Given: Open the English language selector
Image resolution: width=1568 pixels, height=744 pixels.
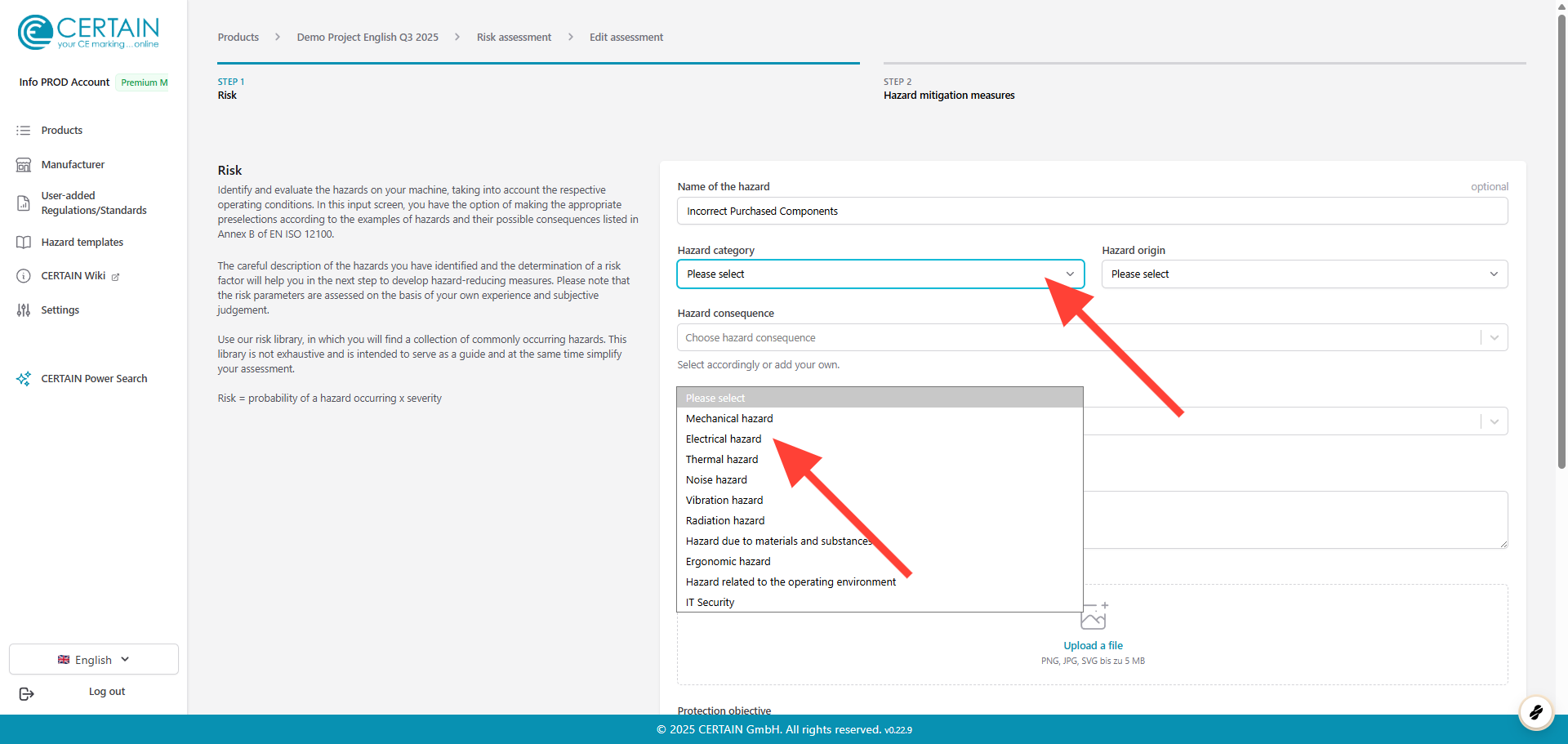Looking at the screenshot, I should [x=94, y=660].
